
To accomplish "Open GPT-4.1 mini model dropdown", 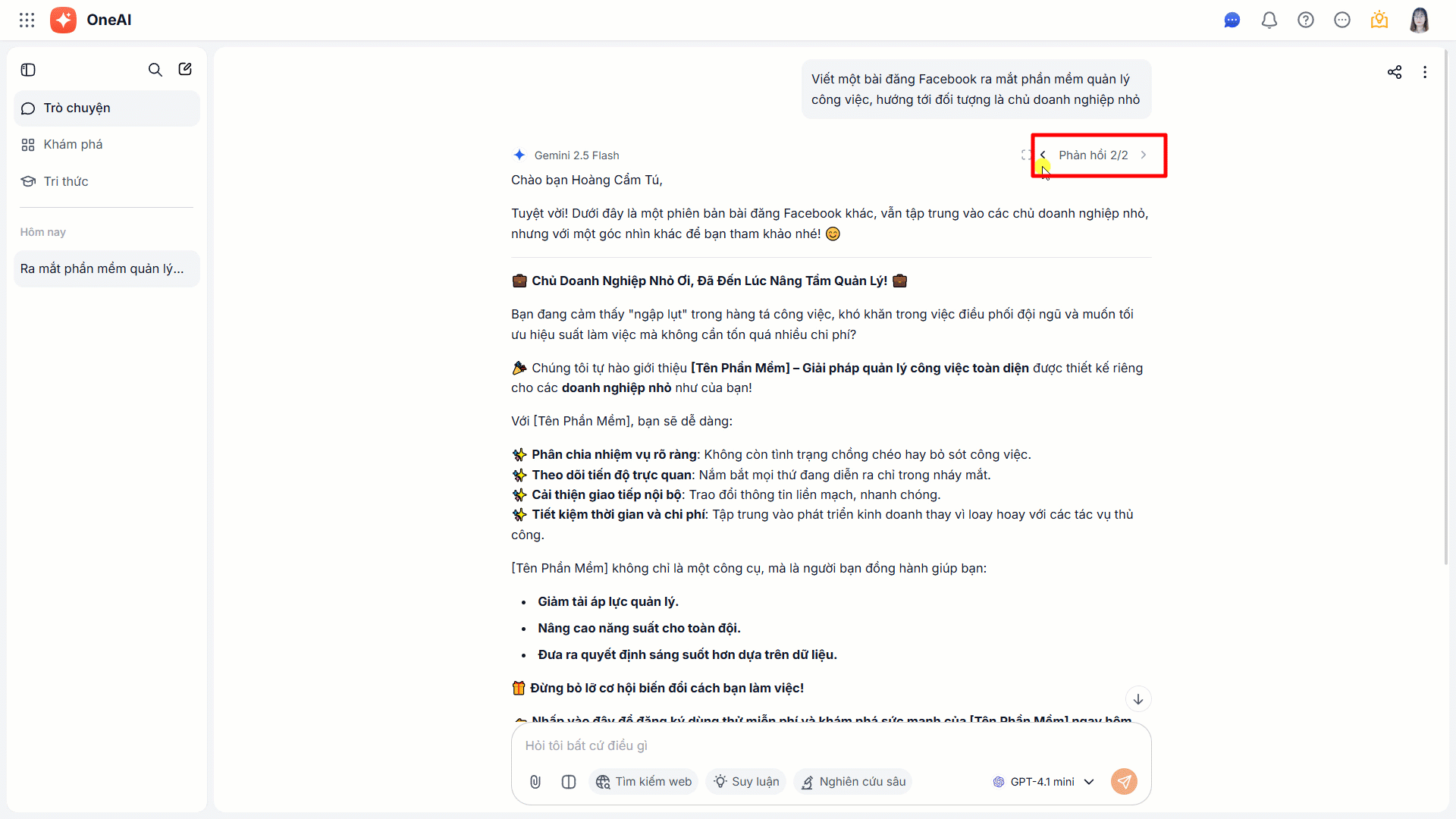I will coord(1043,782).
